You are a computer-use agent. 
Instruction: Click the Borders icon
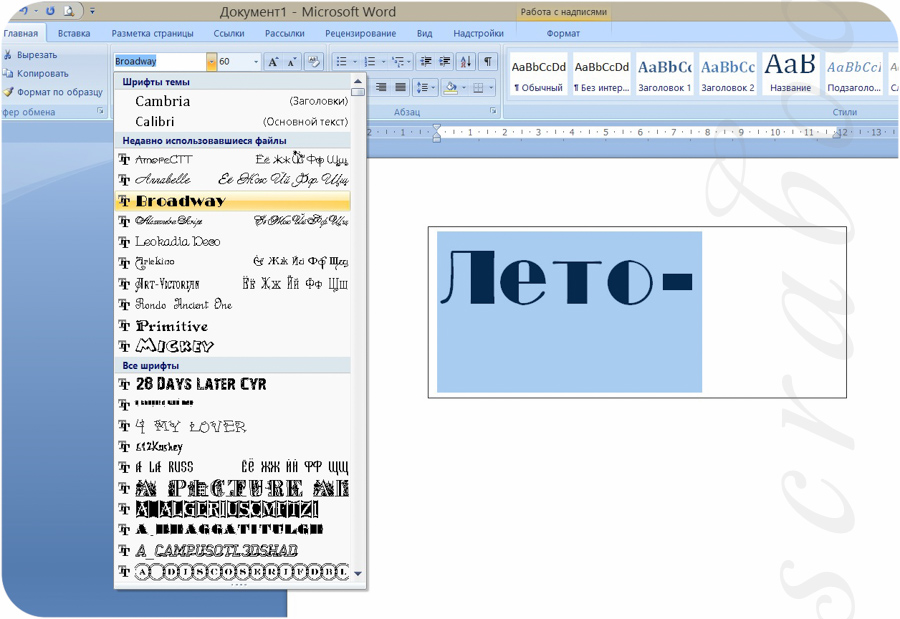pos(478,87)
